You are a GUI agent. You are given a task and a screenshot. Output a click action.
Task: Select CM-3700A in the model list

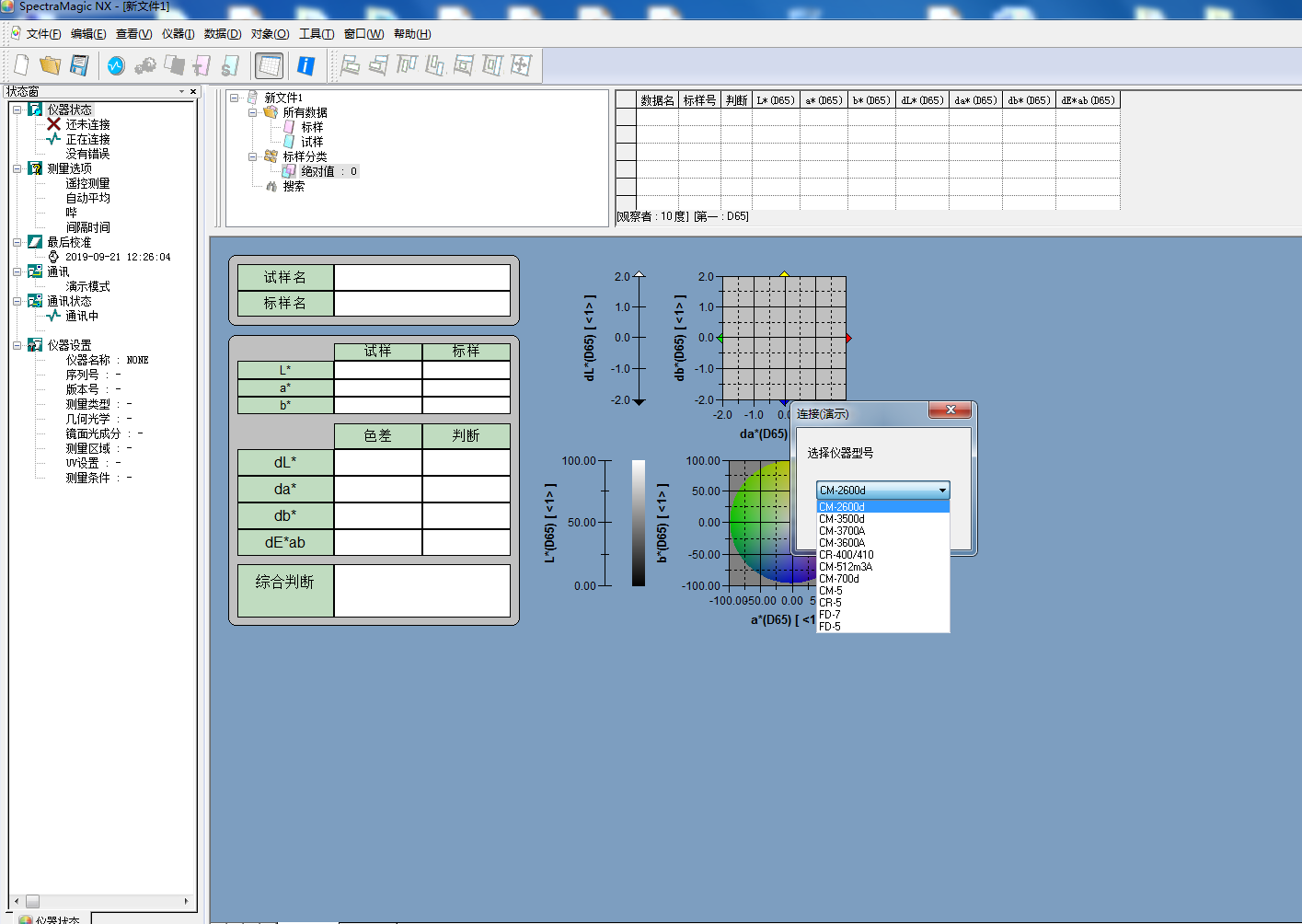tap(882, 531)
